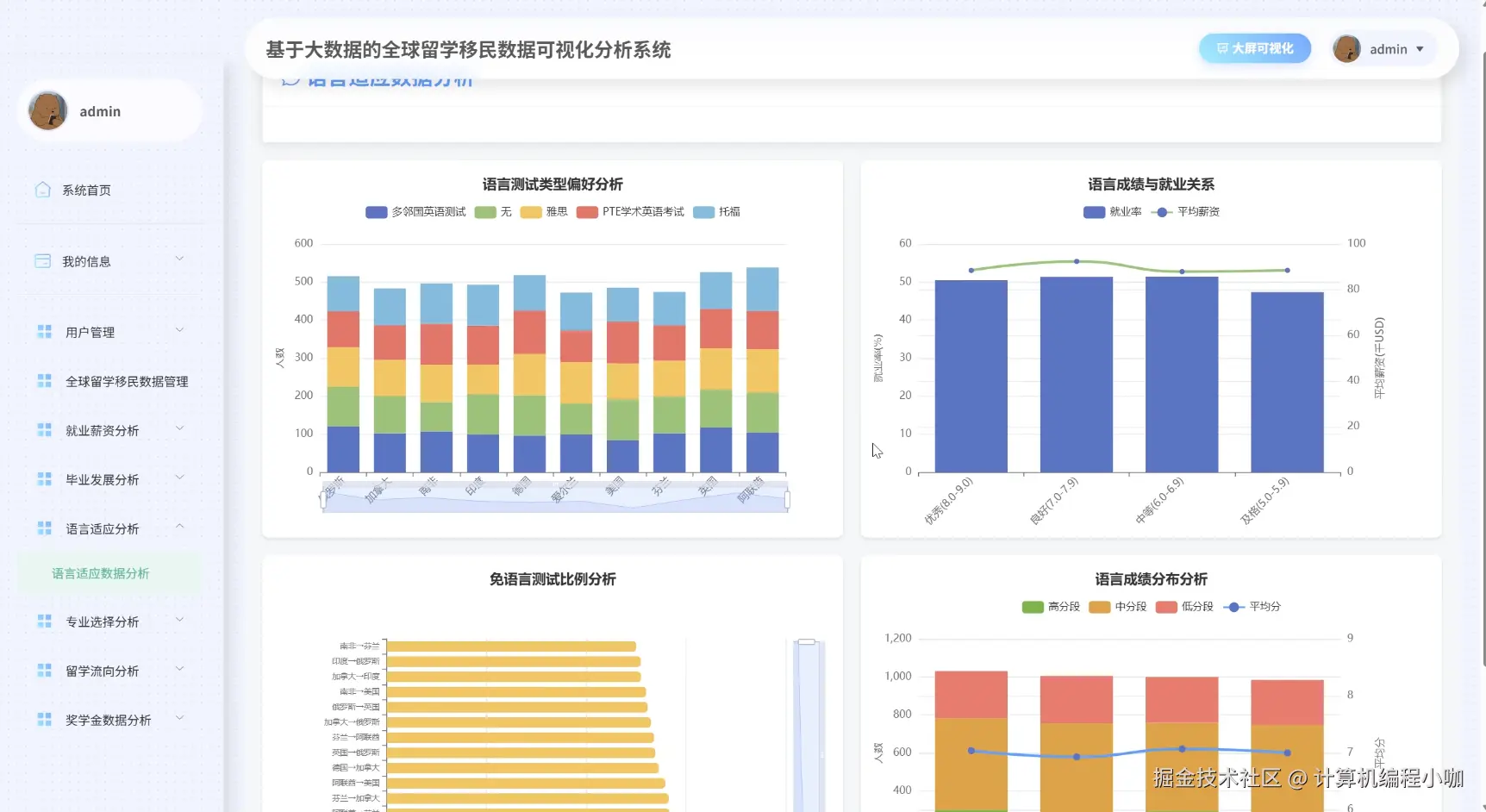Click the 就业薪资分析 panel icon
Viewport: 1486px width, 812px height.
tap(44, 428)
